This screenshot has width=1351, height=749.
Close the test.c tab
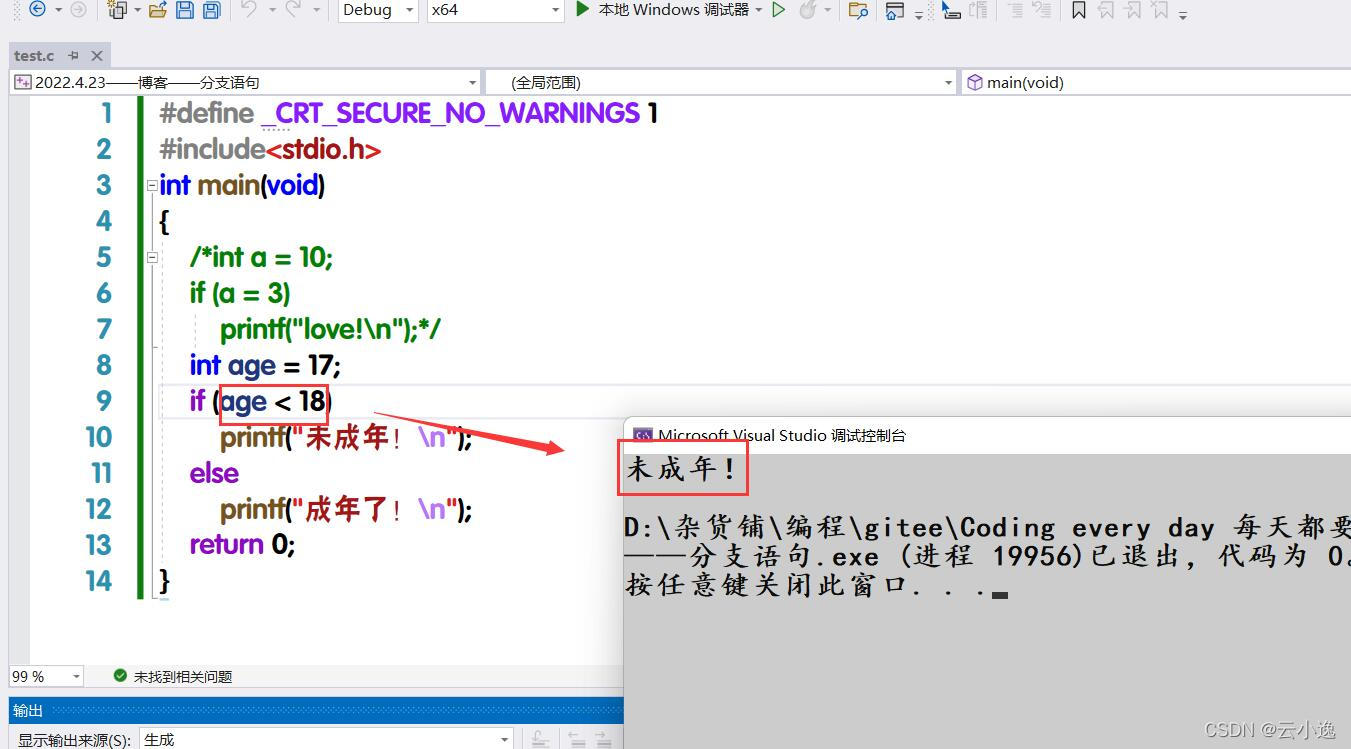pos(97,56)
